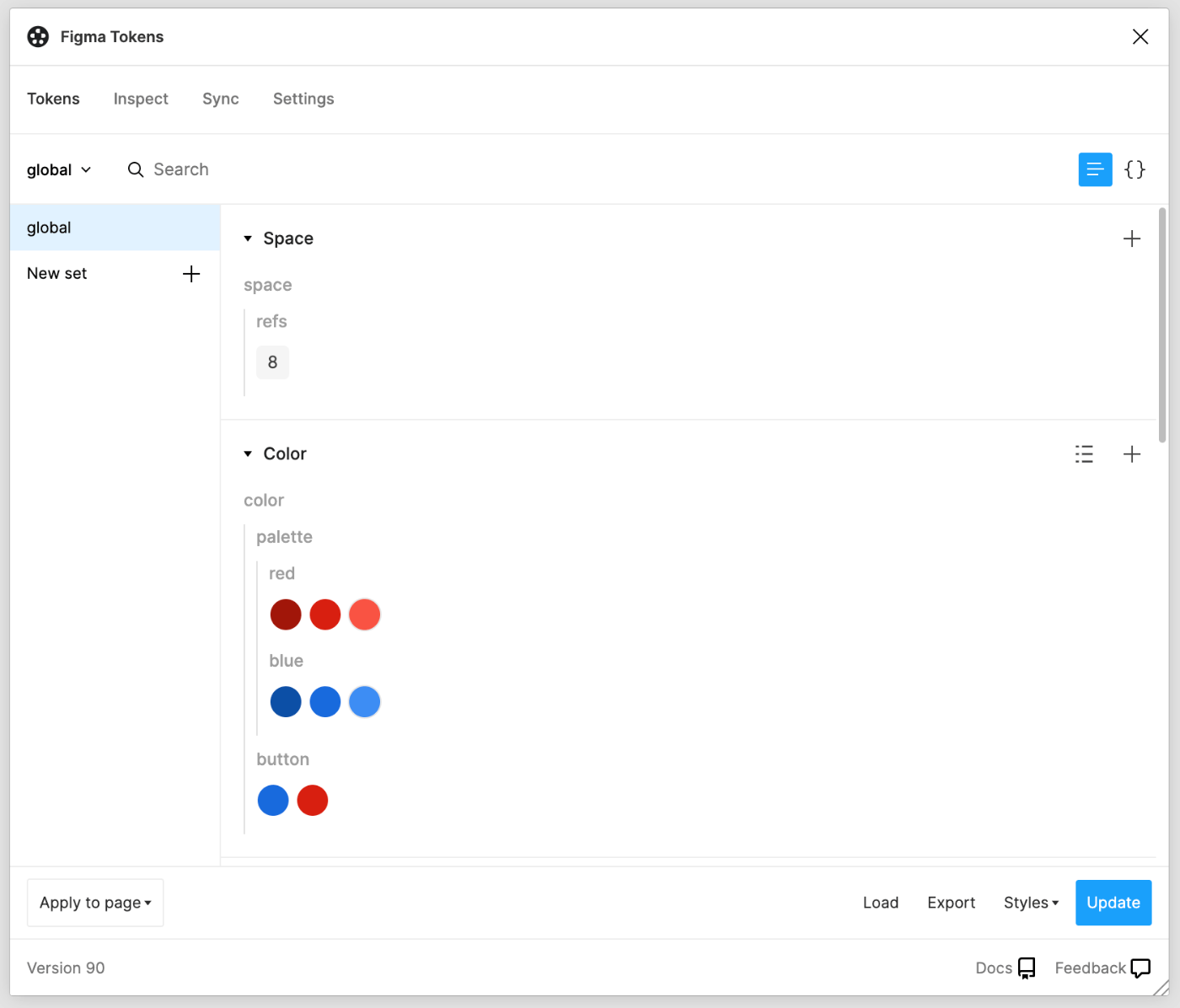
Task: Focus the Search input field
Action: [181, 169]
